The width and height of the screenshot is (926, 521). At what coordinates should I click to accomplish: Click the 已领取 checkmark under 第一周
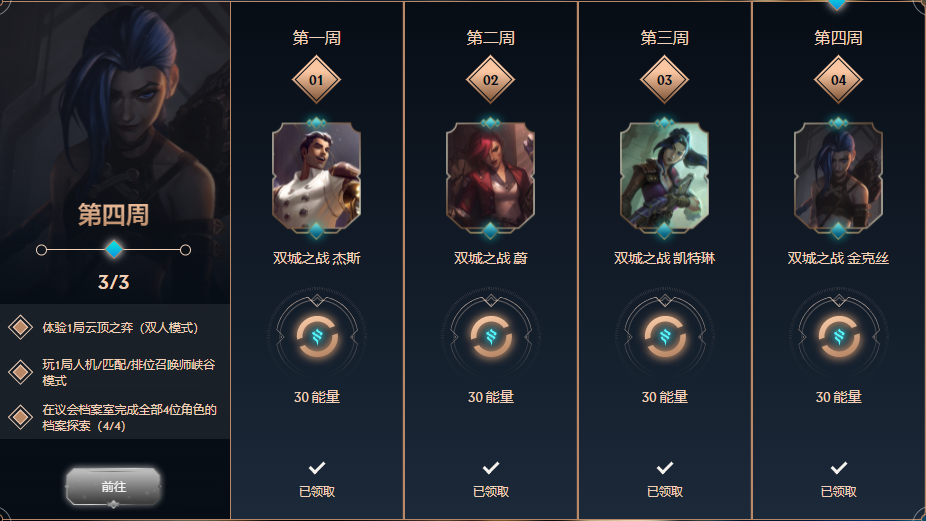317,468
